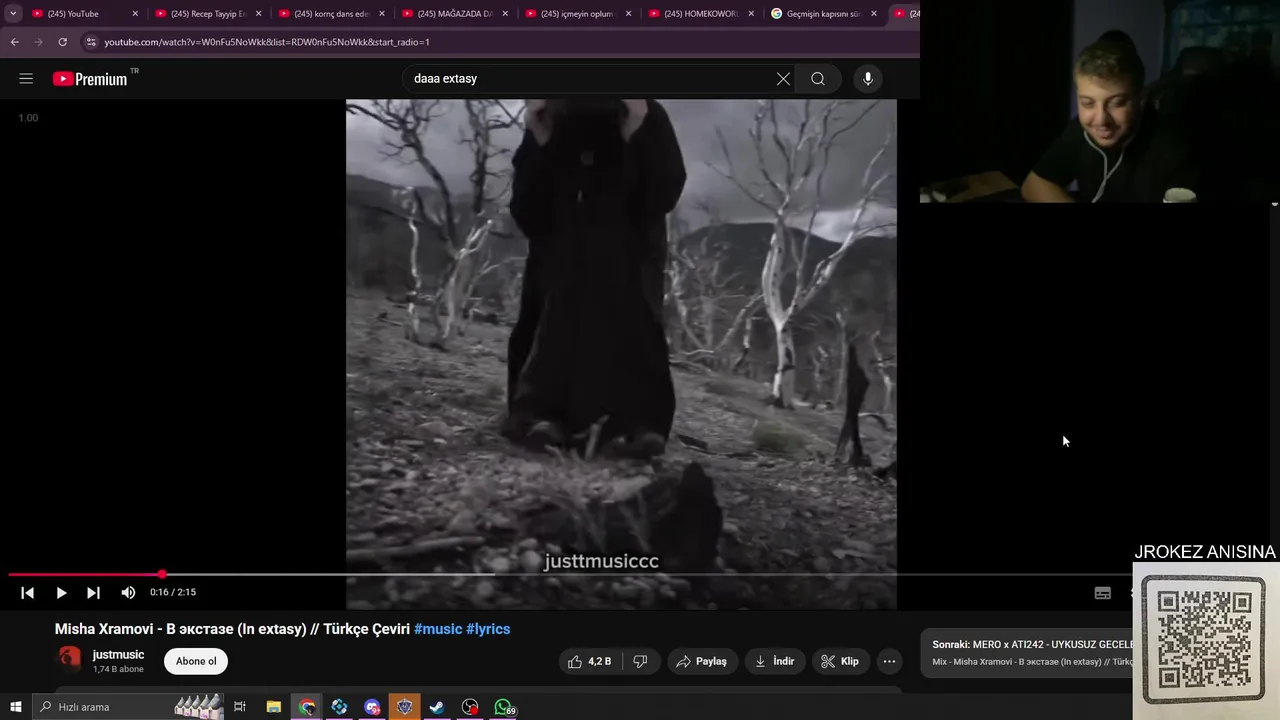Play the paused video
This screenshot has height=720, width=1280.
61,593
